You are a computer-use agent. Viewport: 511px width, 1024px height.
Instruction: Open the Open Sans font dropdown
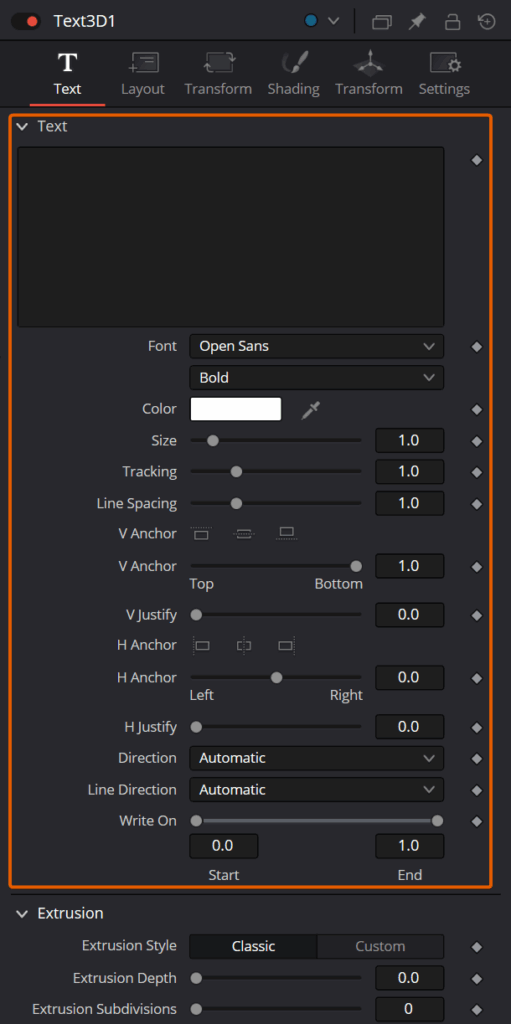click(x=316, y=346)
